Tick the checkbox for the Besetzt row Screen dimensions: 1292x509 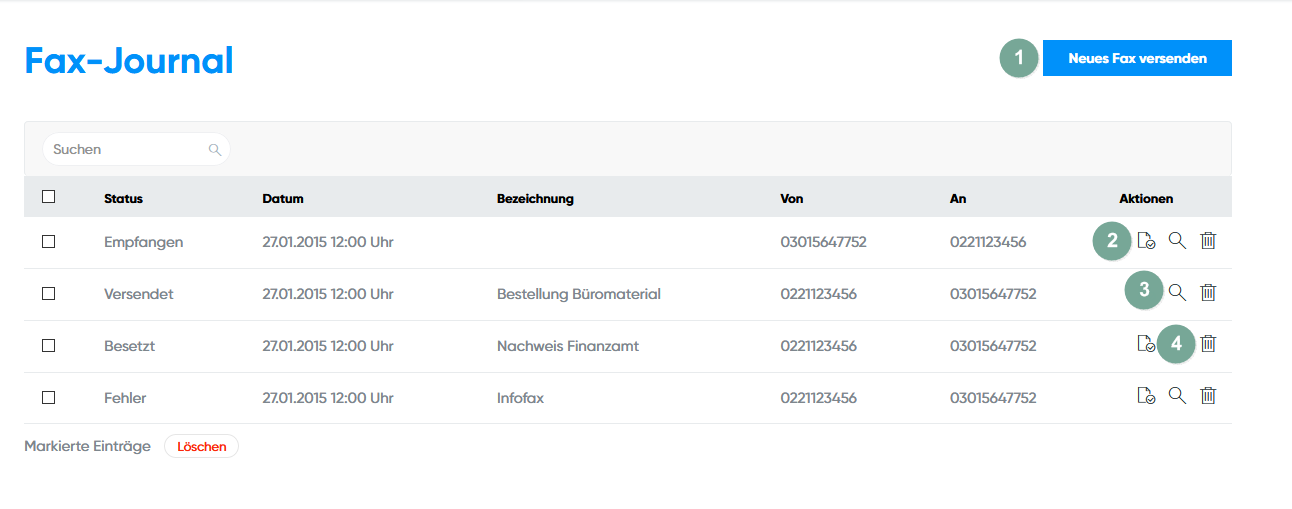pyautogui.click(x=48, y=345)
